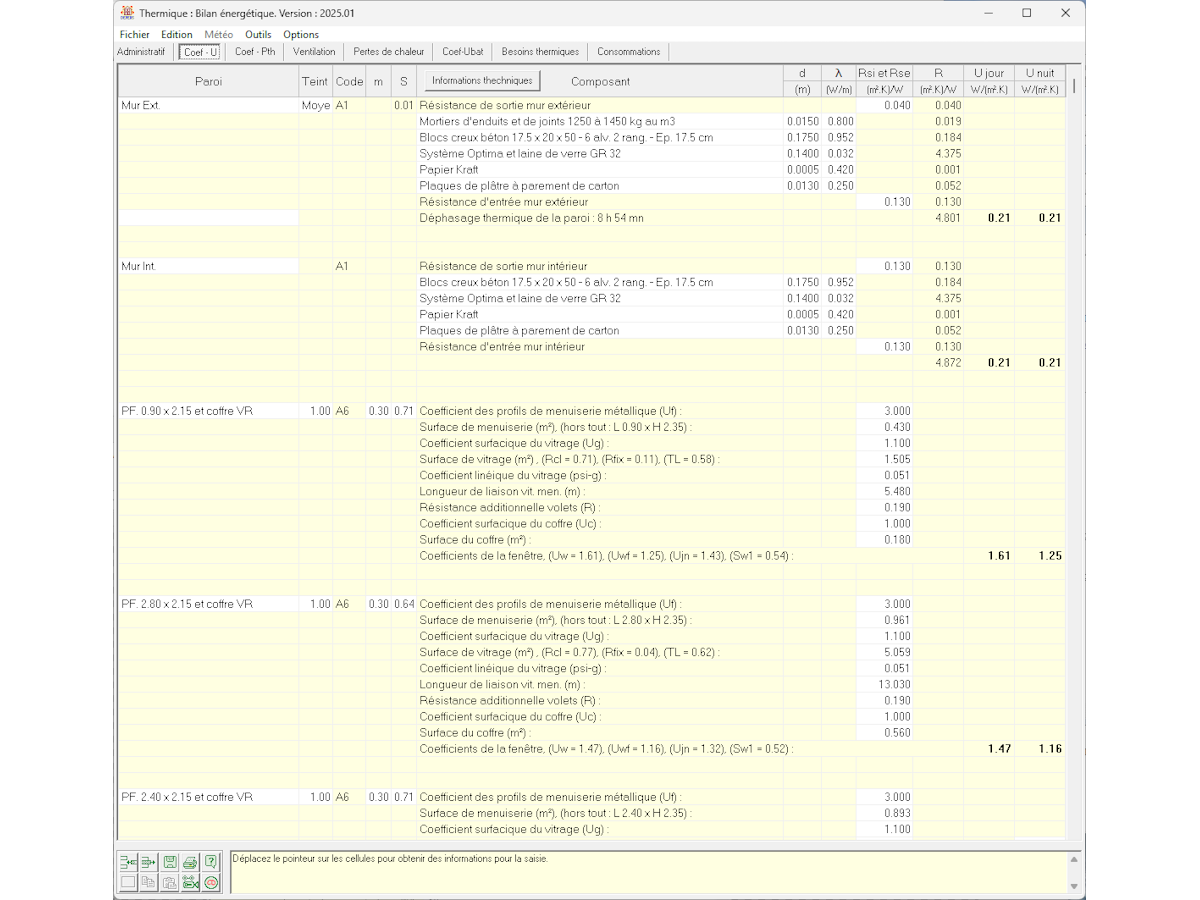Viewport: 1200px width, 900px height.
Task: Switch to the Ventilation tab
Action: click(x=314, y=52)
